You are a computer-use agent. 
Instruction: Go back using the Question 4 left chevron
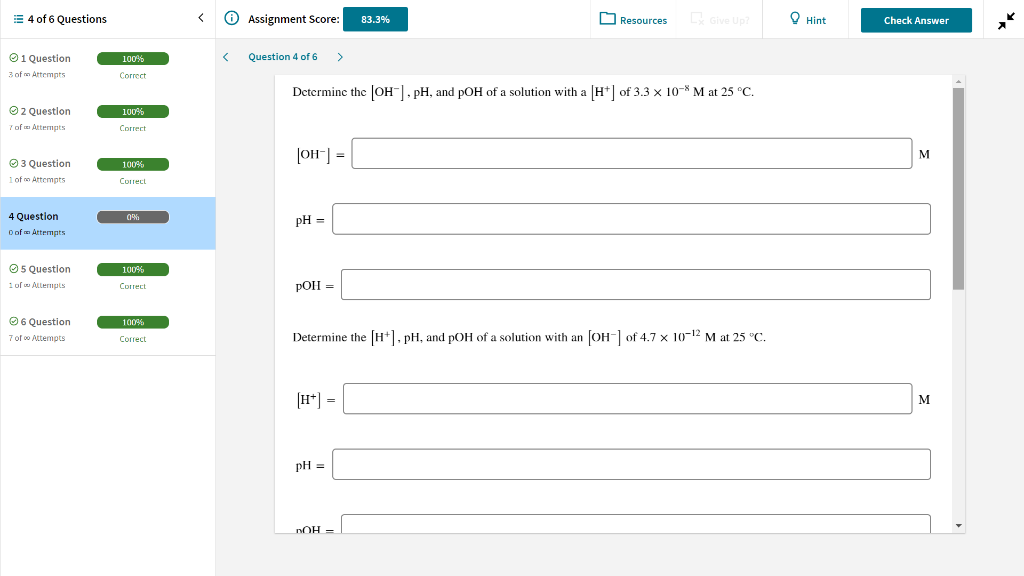point(224,57)
